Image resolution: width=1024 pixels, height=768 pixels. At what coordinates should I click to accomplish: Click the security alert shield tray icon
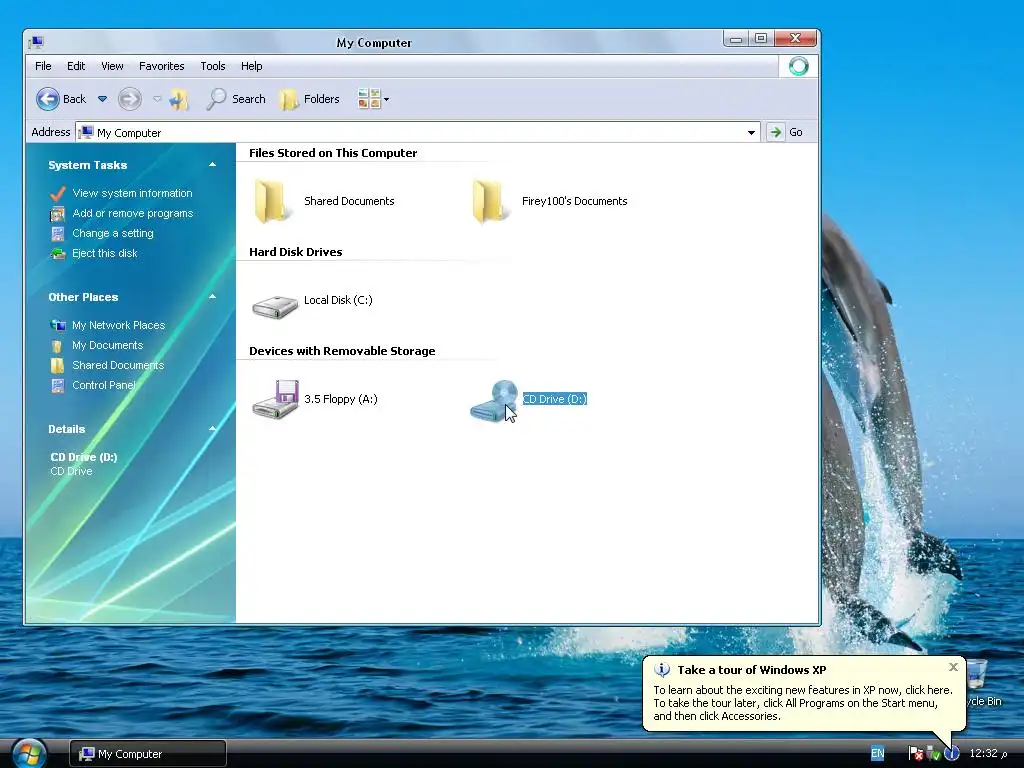[916, 754]
